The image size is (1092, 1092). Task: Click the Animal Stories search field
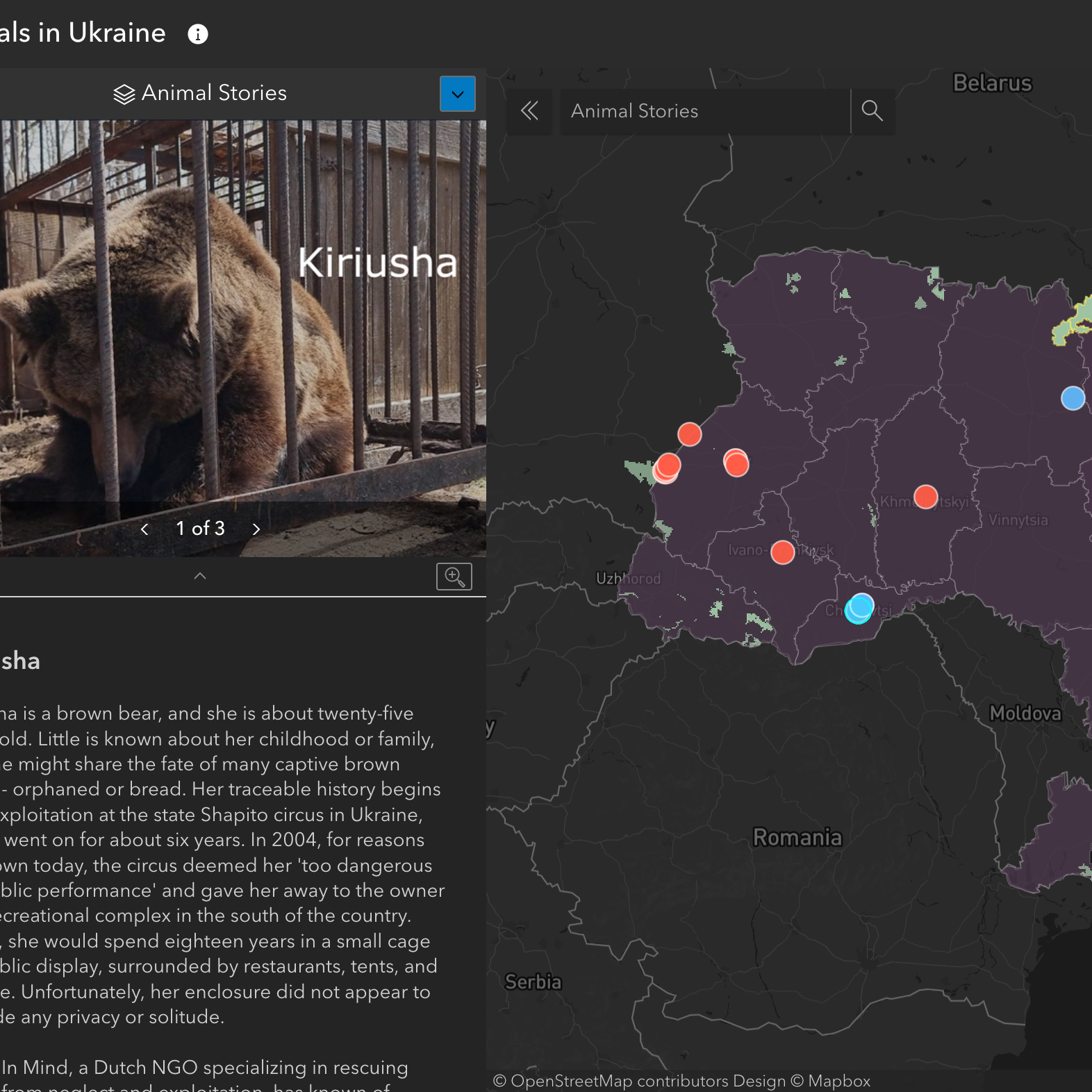tap(705, 111)
